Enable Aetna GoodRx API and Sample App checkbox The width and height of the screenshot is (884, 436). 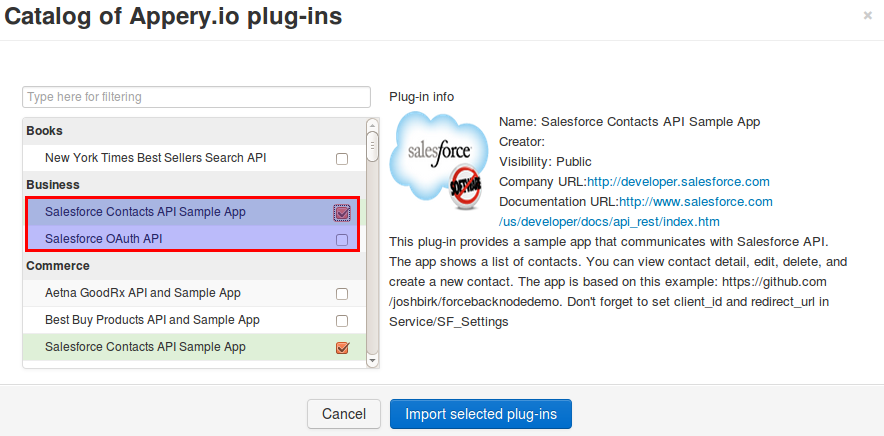342,294
